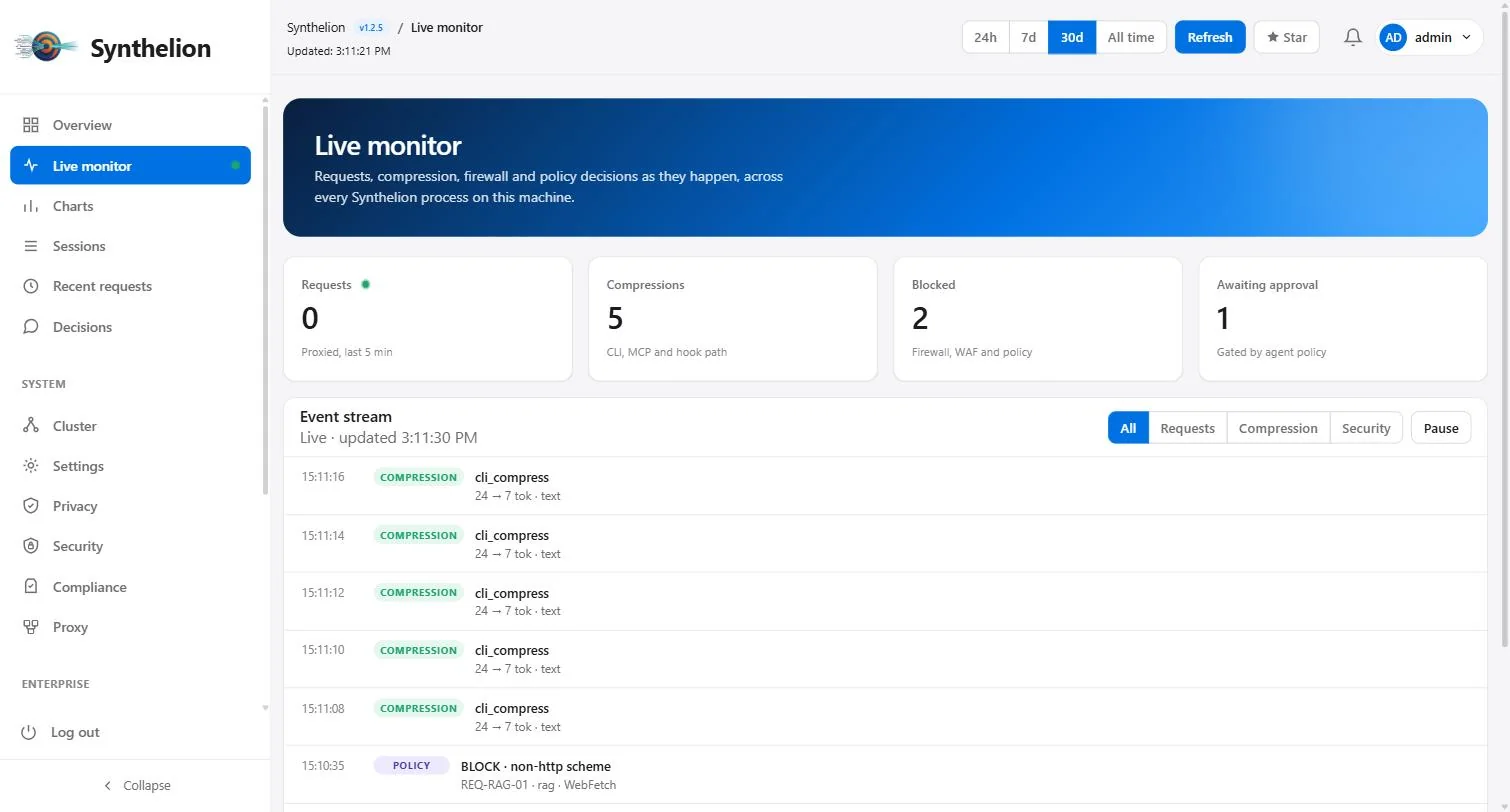This screenshot has width=1510, height=812.
Task: Open the Compressions count card
Action: click(732, 319)
